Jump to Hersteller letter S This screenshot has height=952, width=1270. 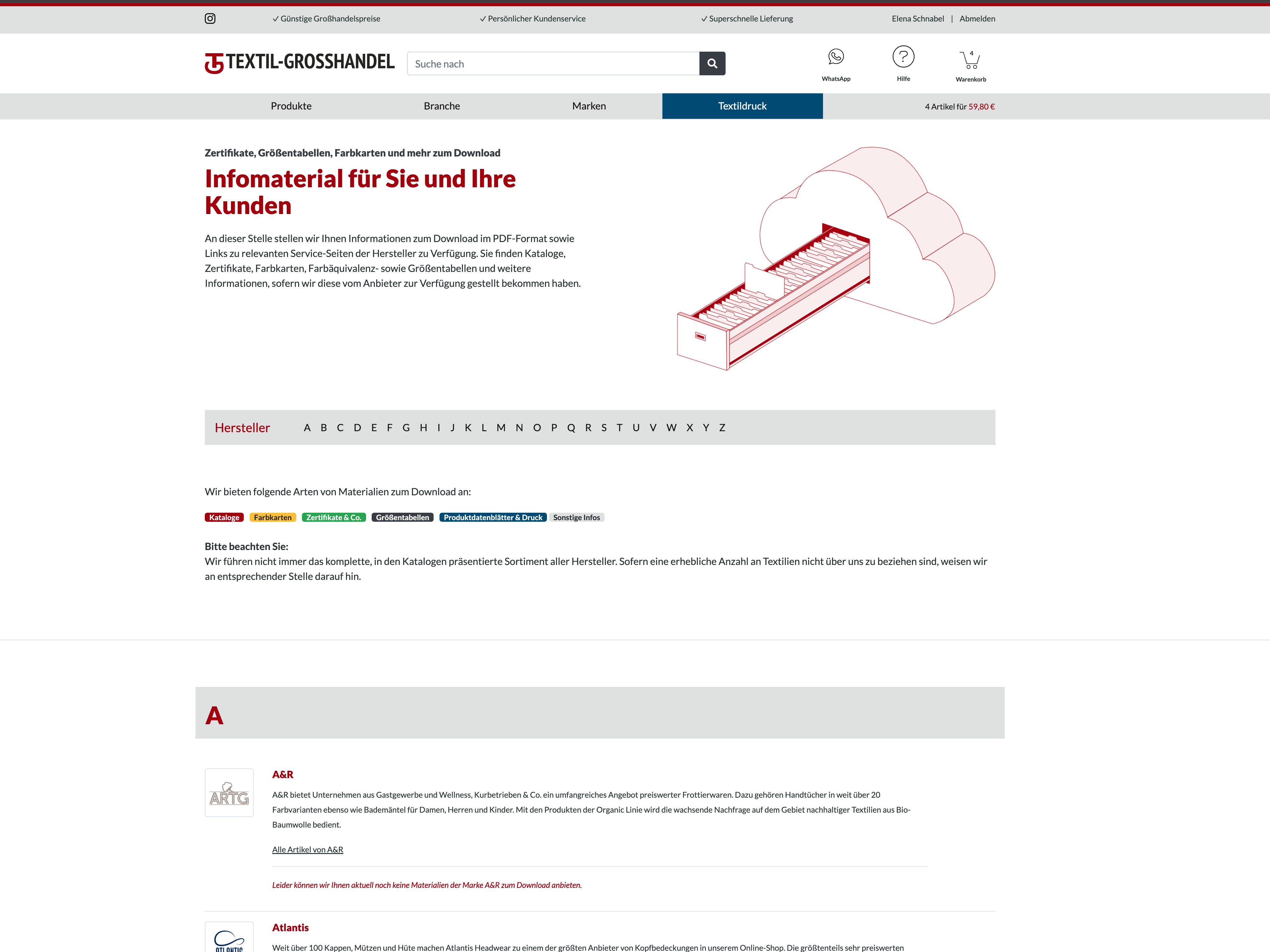click(604, 427)
